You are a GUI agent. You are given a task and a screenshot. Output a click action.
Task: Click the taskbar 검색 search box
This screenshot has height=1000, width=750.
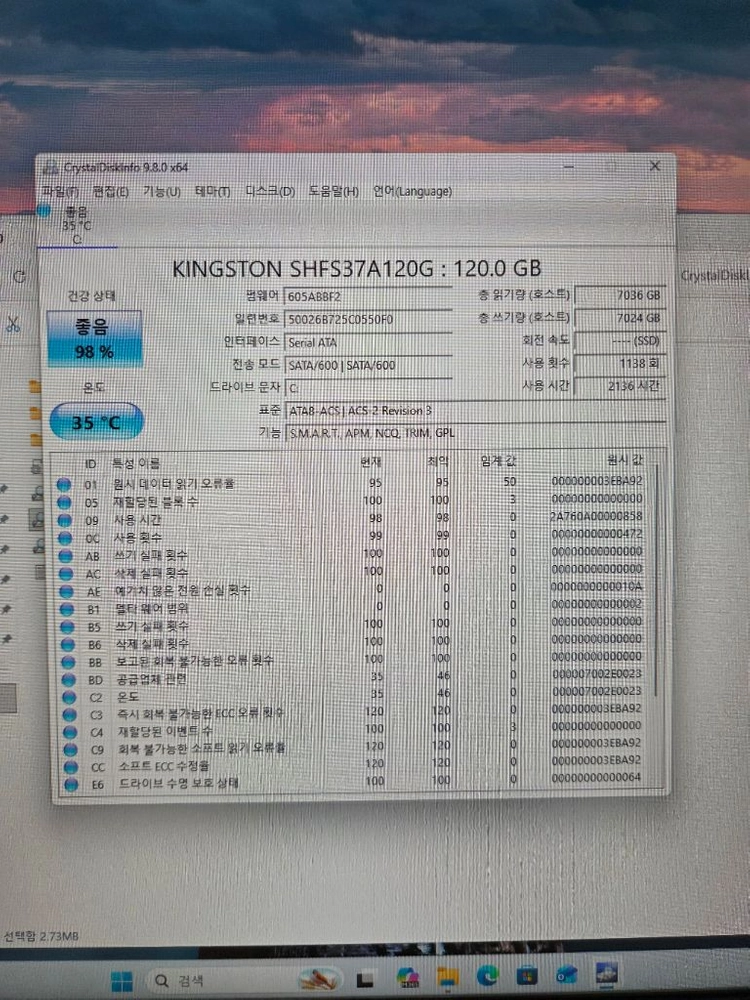[x=246, y=980]
